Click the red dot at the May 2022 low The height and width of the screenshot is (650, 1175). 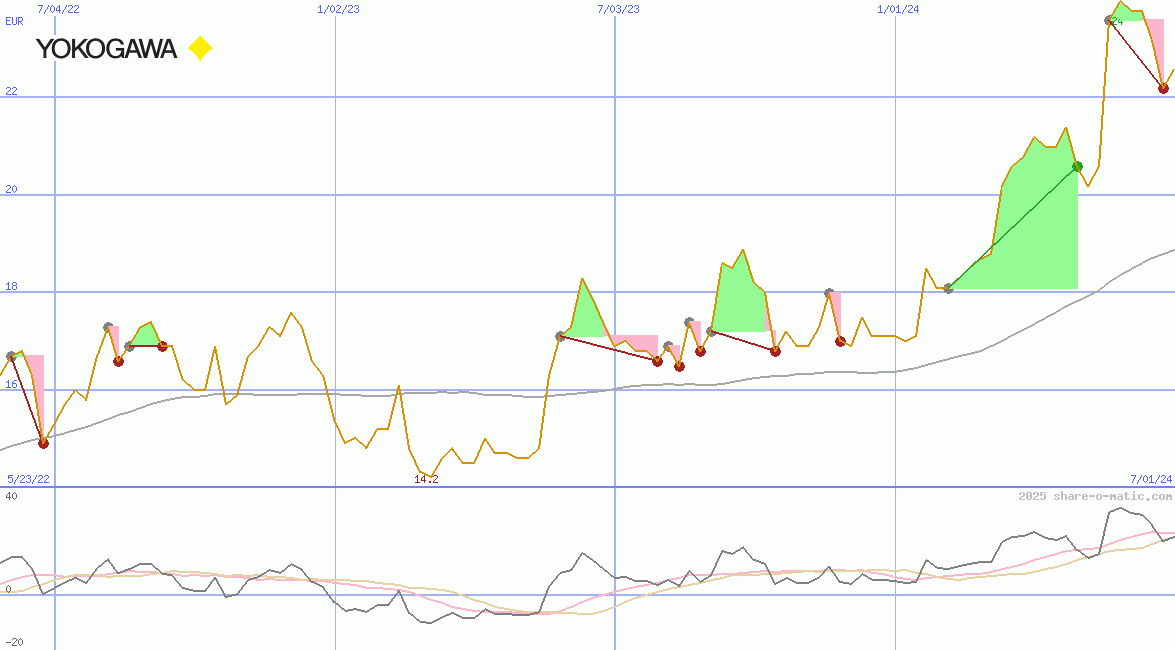click(43, 443)
